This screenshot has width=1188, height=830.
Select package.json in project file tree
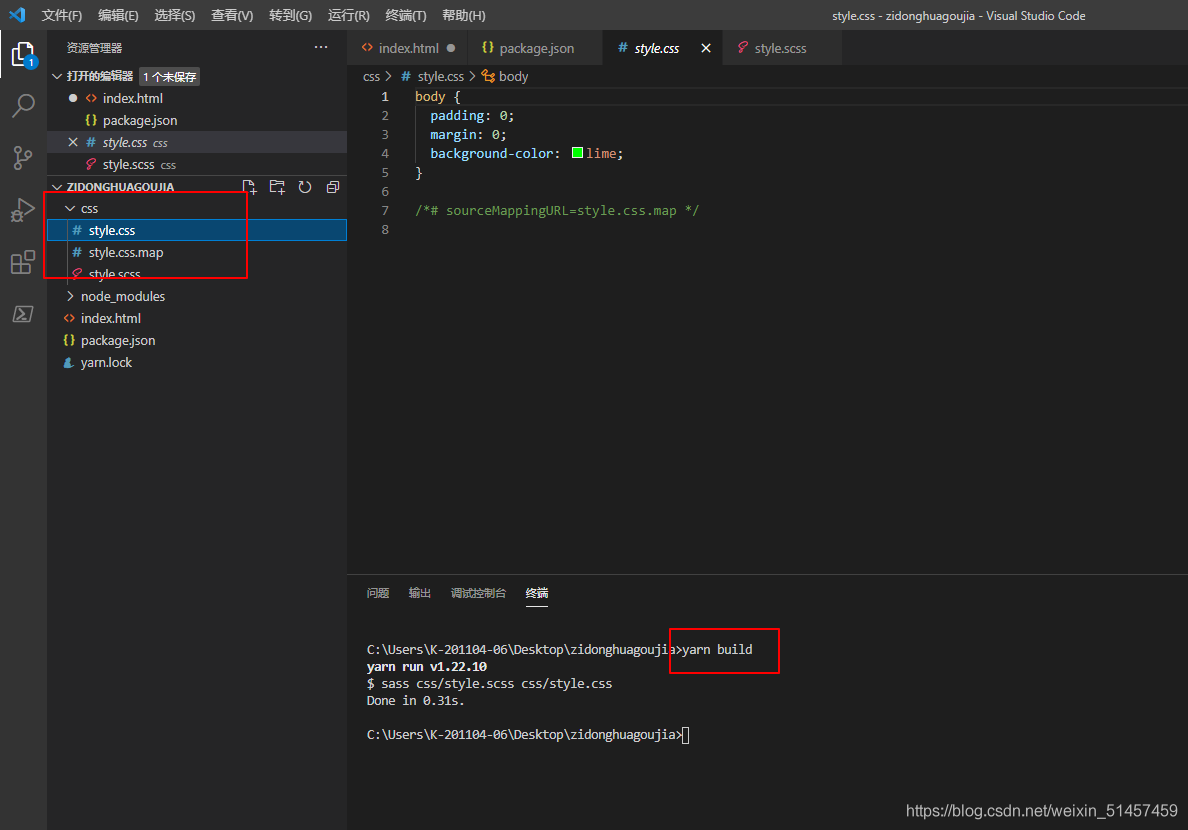tap(197, 340)
